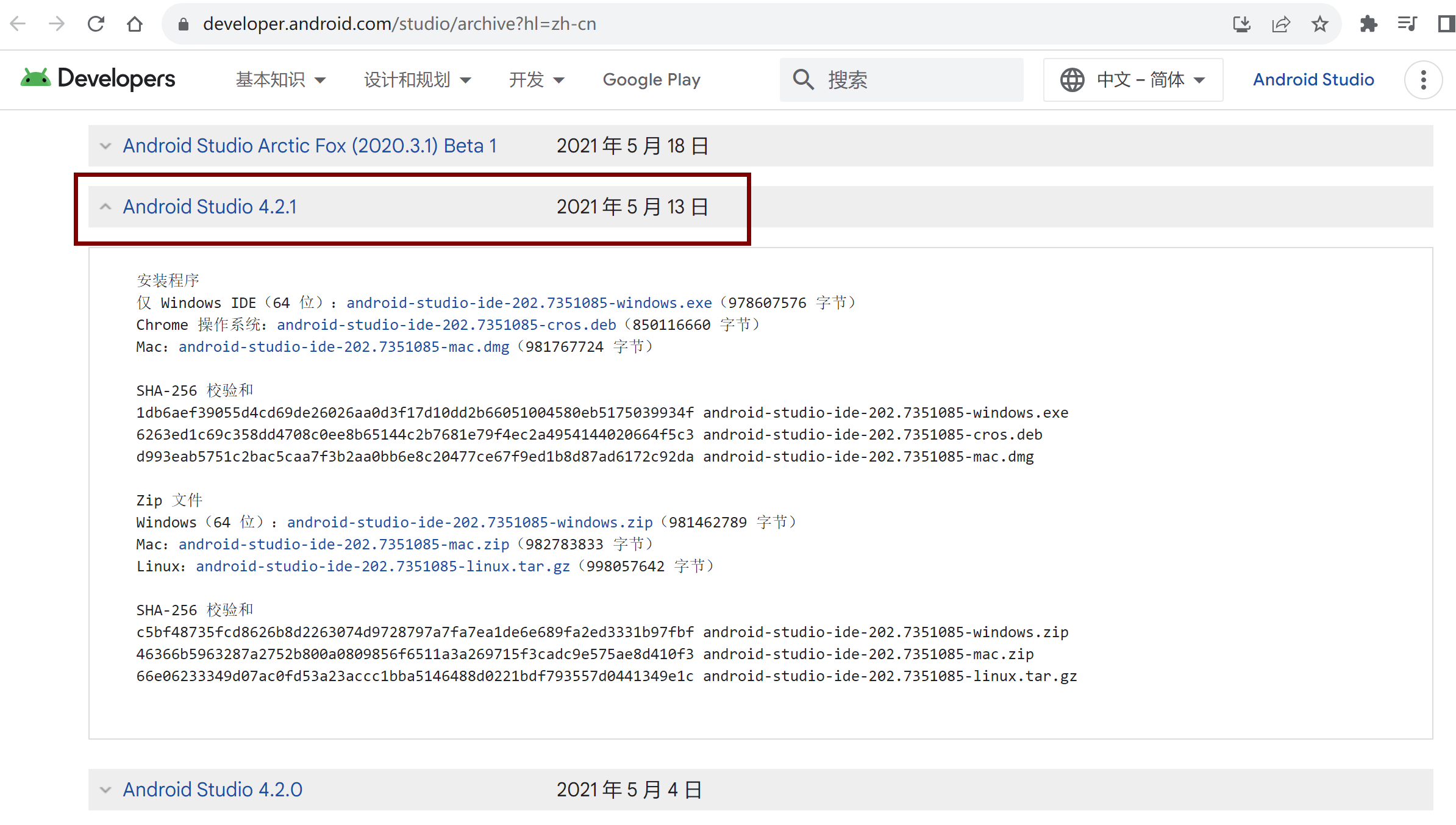Click SHA-256 hash starting 1db6aef39055
The image size is (1456, 825).
click(415, 413)
